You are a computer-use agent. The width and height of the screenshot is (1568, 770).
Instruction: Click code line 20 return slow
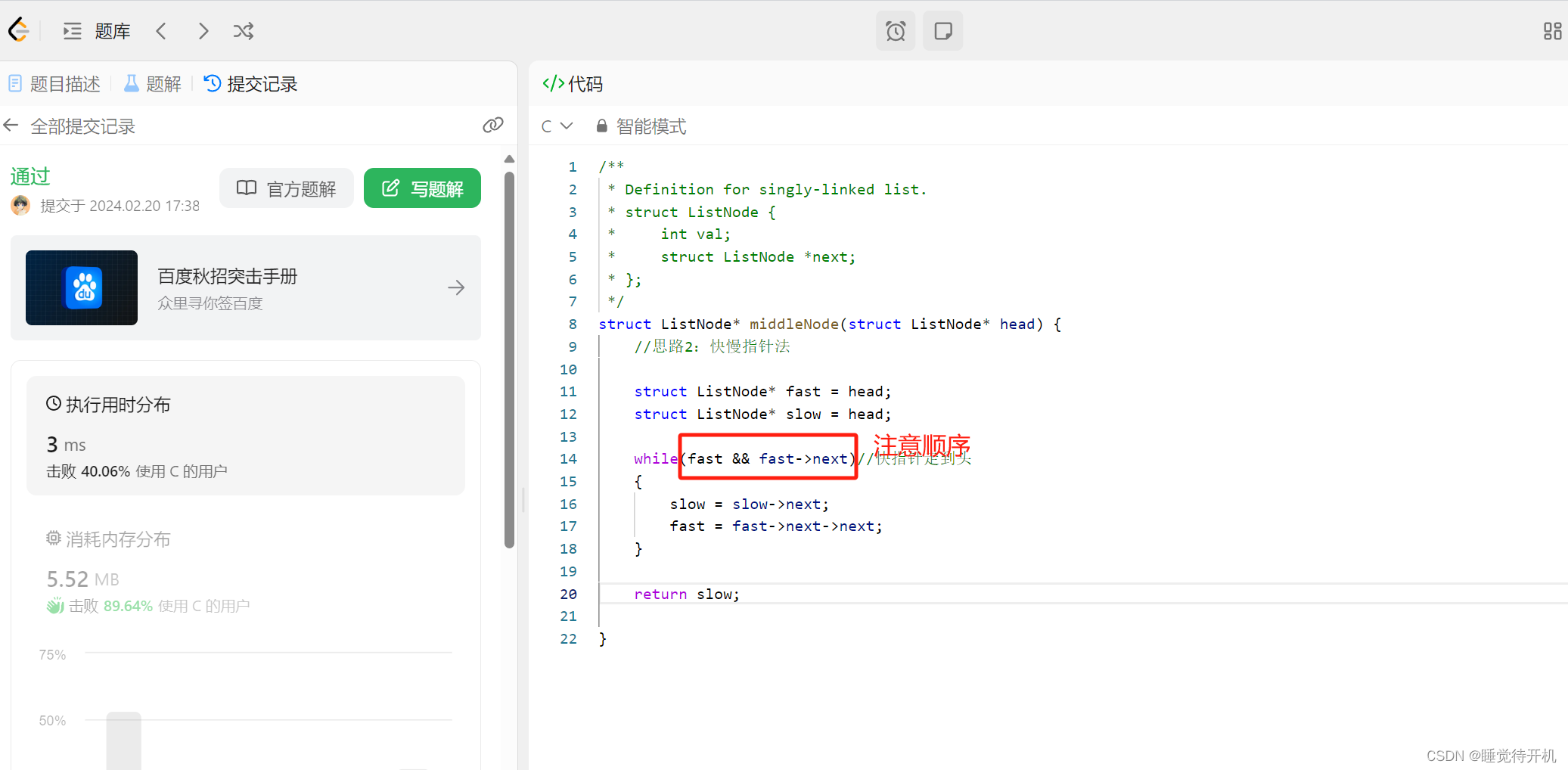pos(687,594)
